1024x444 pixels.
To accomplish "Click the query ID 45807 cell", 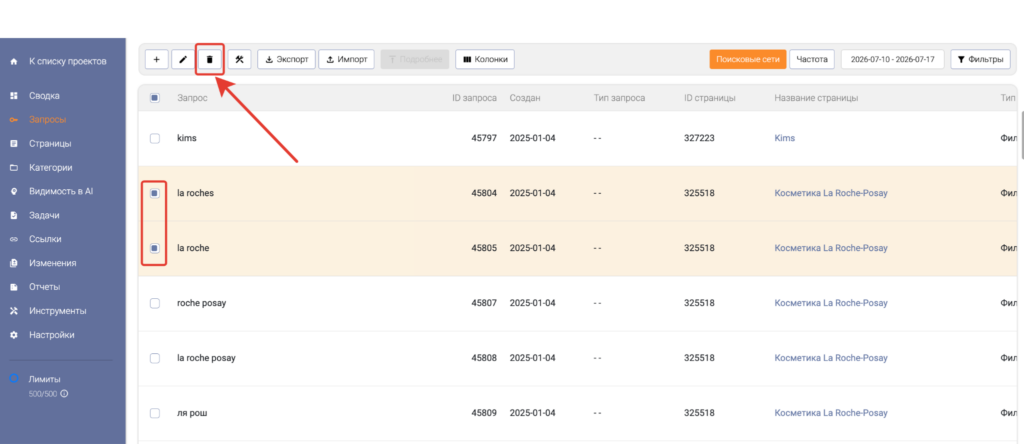I will (x=484, y=303).
